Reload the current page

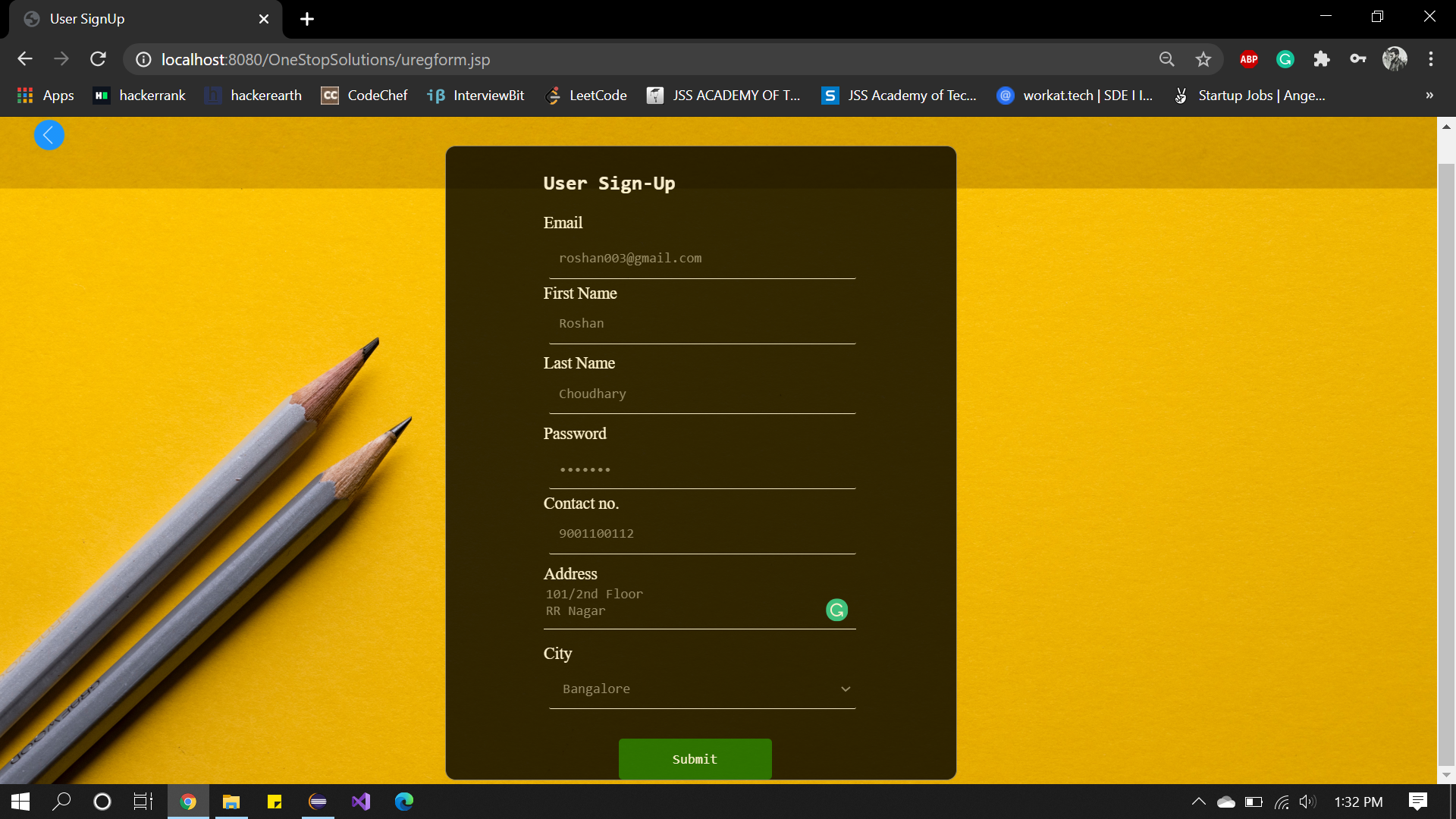pyautogui.click(x=98, y=59)
